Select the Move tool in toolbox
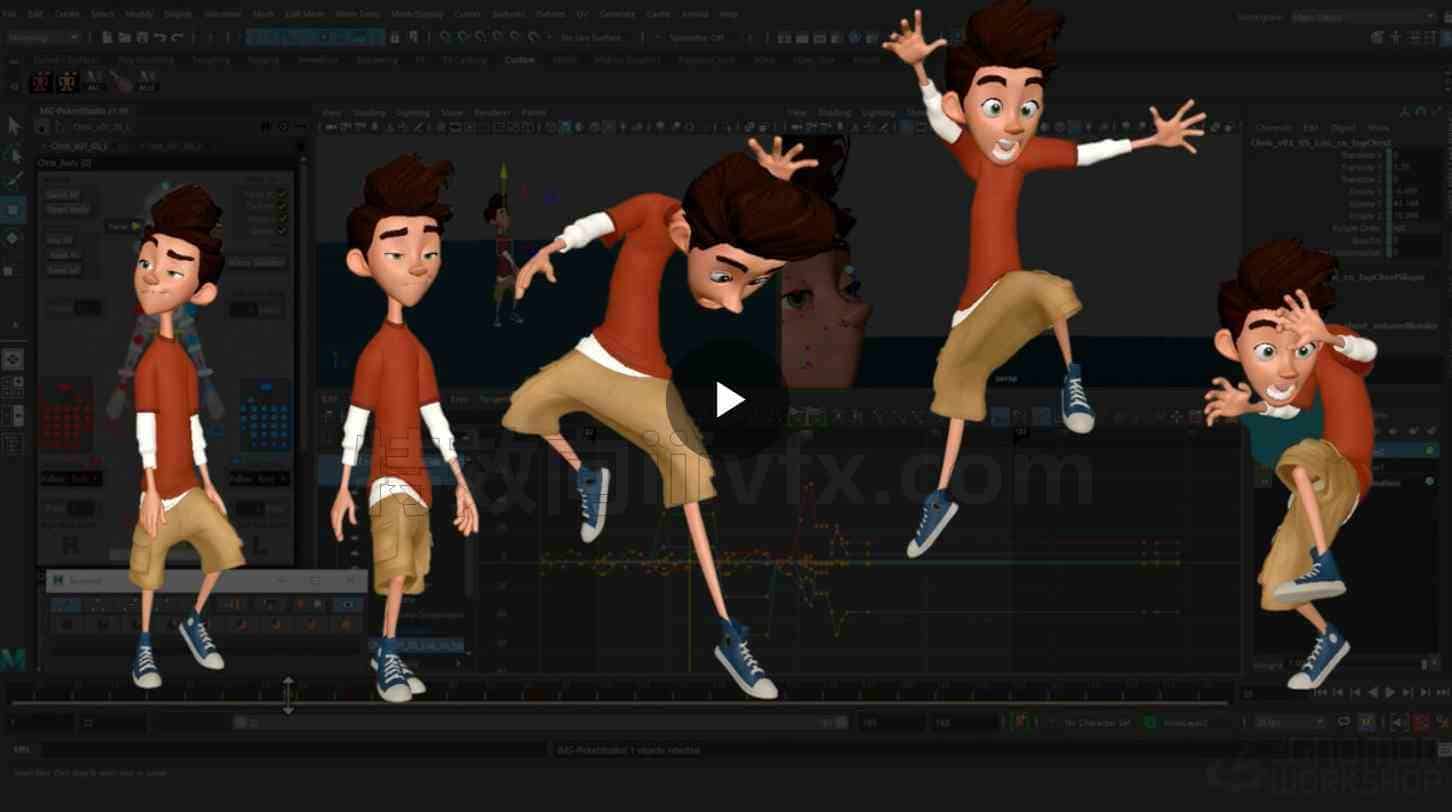Screen dimensions: 1452x812 13,210
